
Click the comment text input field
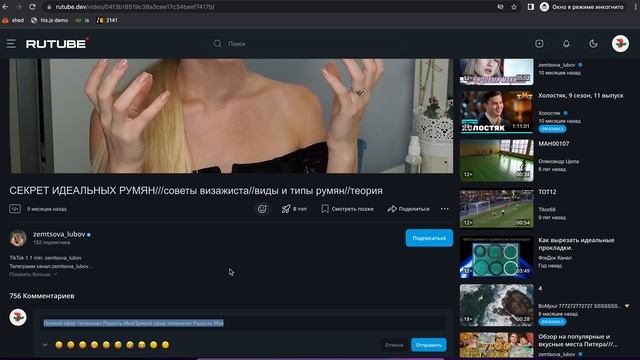pyautogui.click(x=244, y=323)
